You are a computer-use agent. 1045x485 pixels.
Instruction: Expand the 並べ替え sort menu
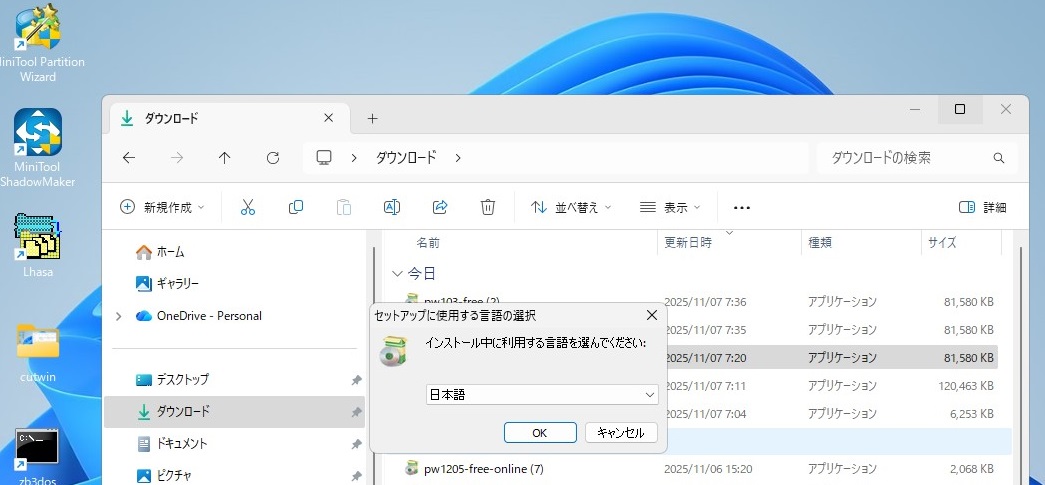571,207
